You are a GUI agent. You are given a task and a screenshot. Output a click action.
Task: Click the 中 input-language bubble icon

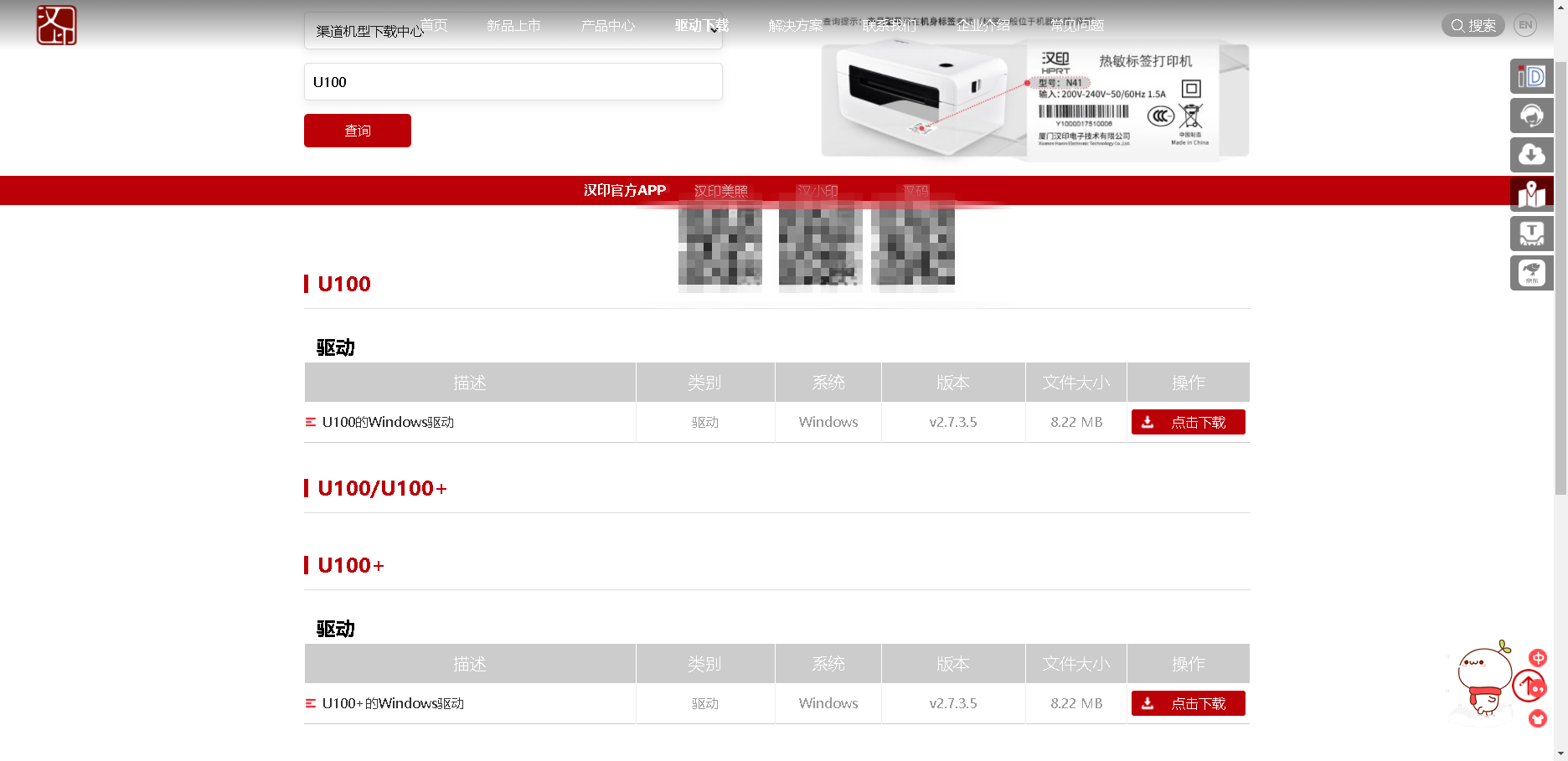(x=1538, y=658)
